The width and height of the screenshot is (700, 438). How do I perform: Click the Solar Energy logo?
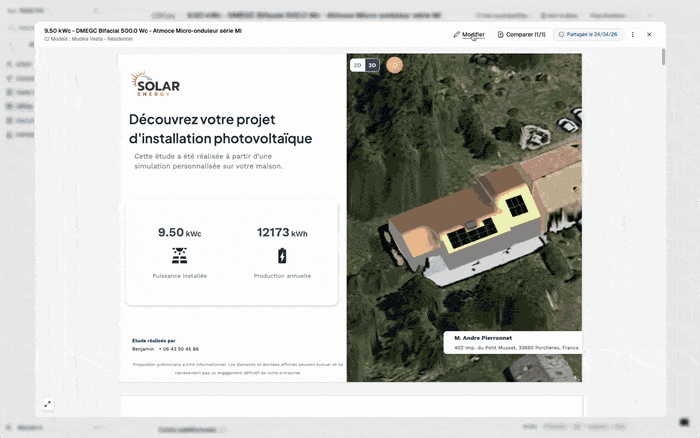155,84
